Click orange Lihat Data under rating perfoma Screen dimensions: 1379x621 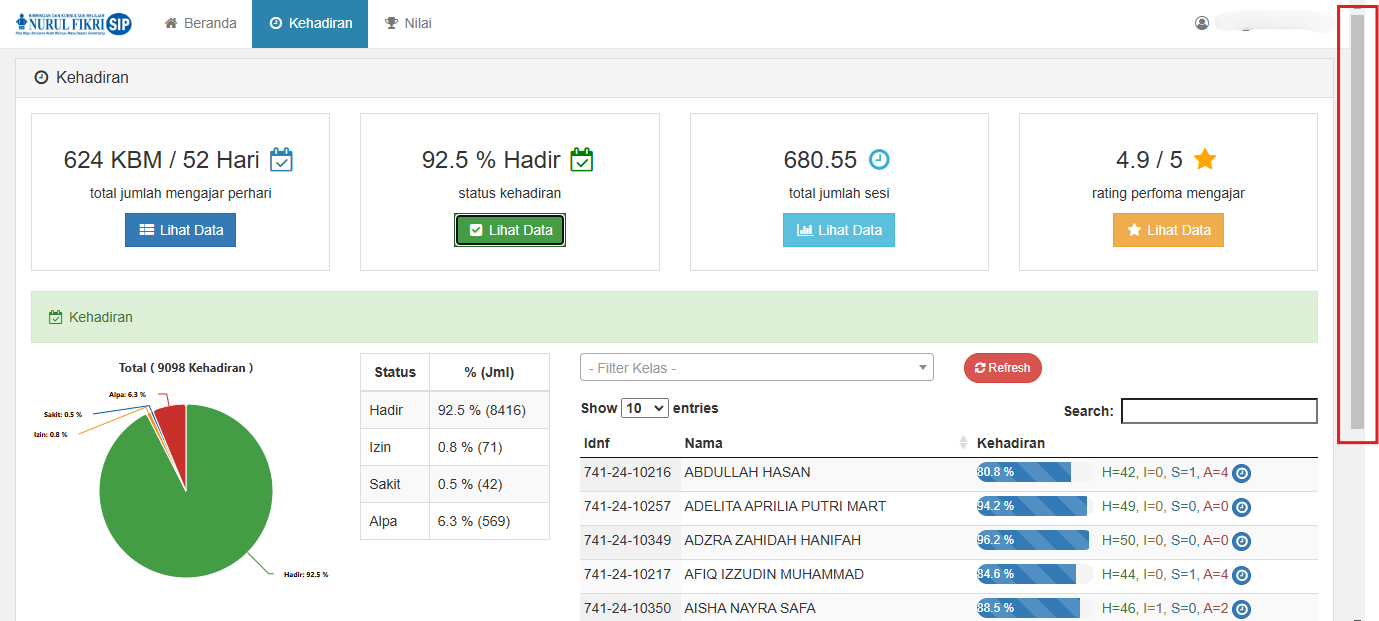point(1168,230)
